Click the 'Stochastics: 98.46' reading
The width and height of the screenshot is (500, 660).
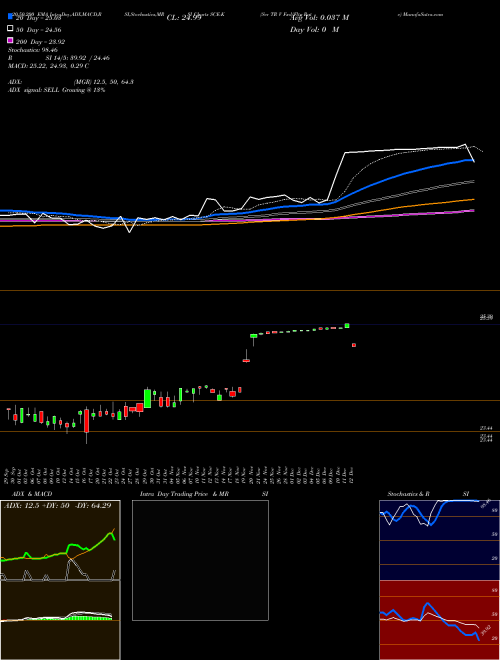click(33, 50)
